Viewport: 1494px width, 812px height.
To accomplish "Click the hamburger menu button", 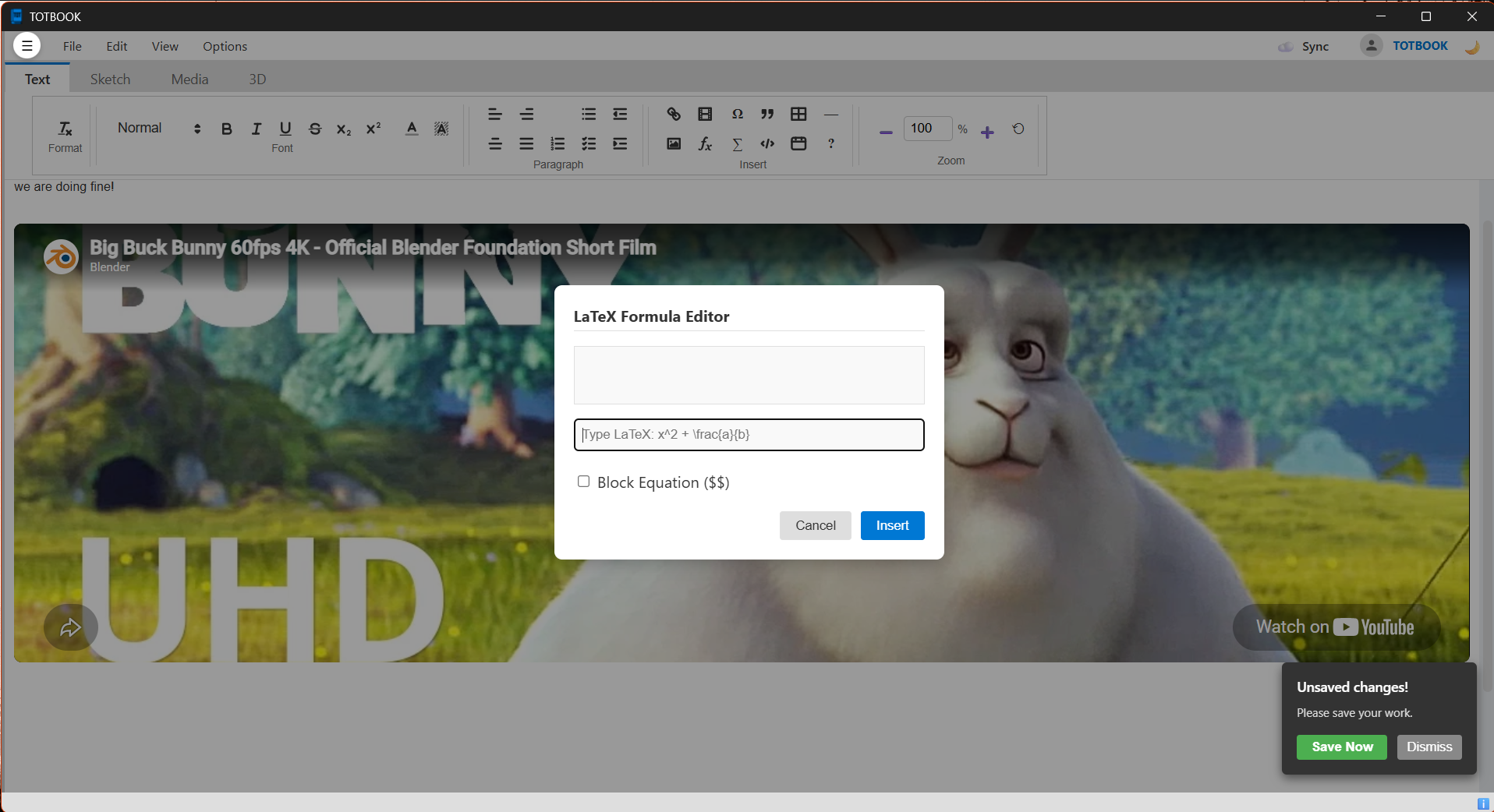I will coord(27,46).
